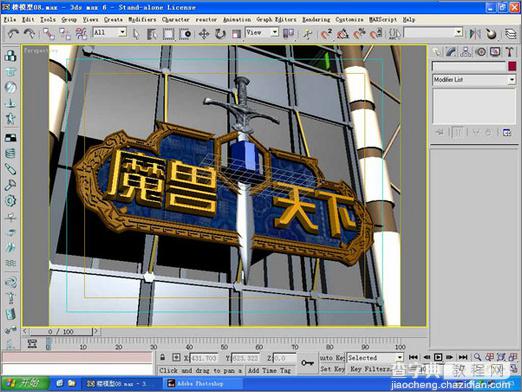This screenshot has height=392, width=522.
Task: Click the 0 / 100 time slider
Action: 60,332
